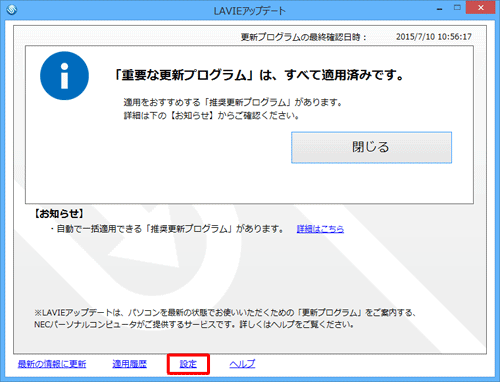This screenshot has height=382, width=500.
Task: Click the line 適用をおすすめする「推奨更新プログラム」があります。
Action: pyautogui.click(x=233, y=102)
